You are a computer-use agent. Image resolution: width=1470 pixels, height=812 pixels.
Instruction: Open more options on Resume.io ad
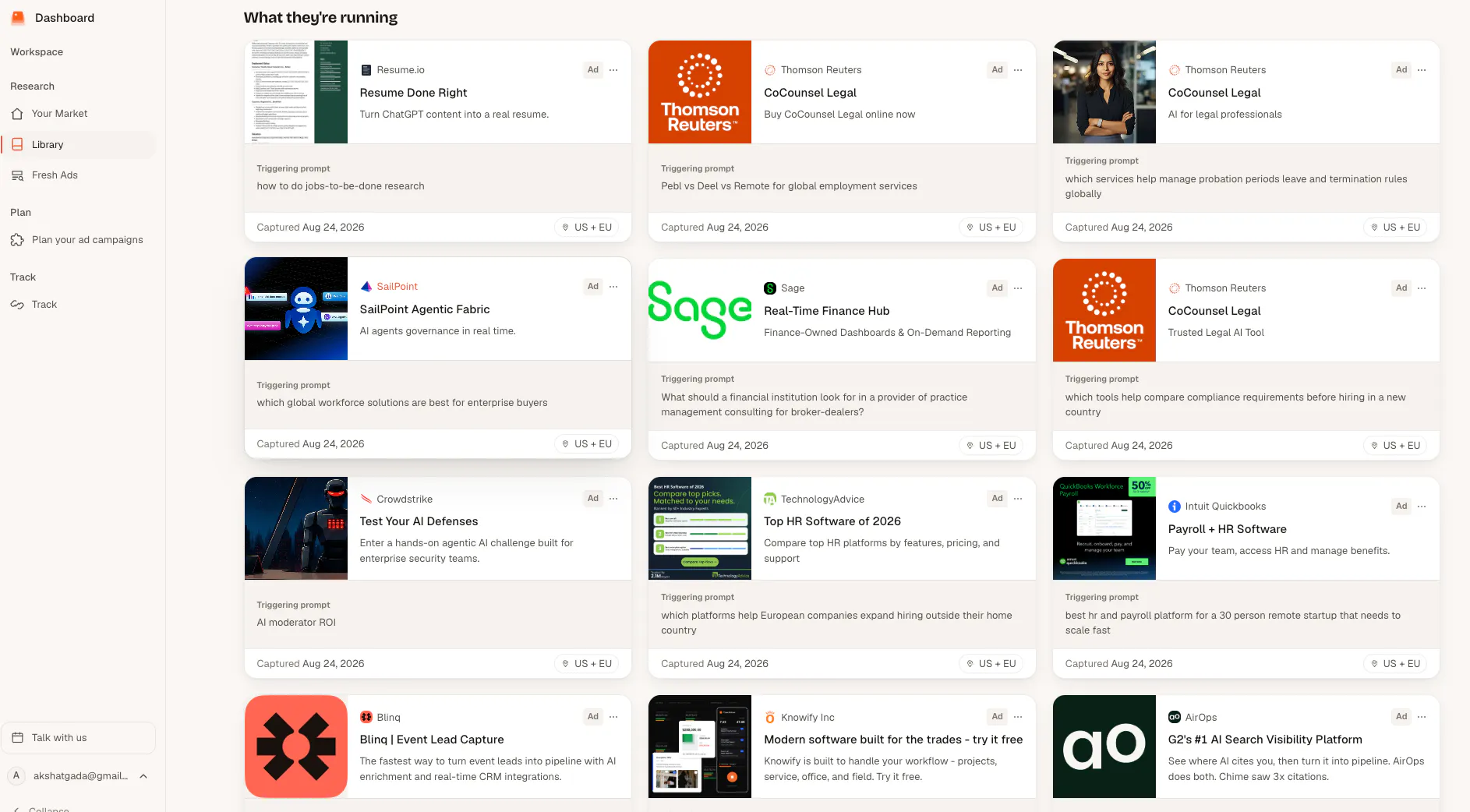pyautogui.click(x=613, y=70)
